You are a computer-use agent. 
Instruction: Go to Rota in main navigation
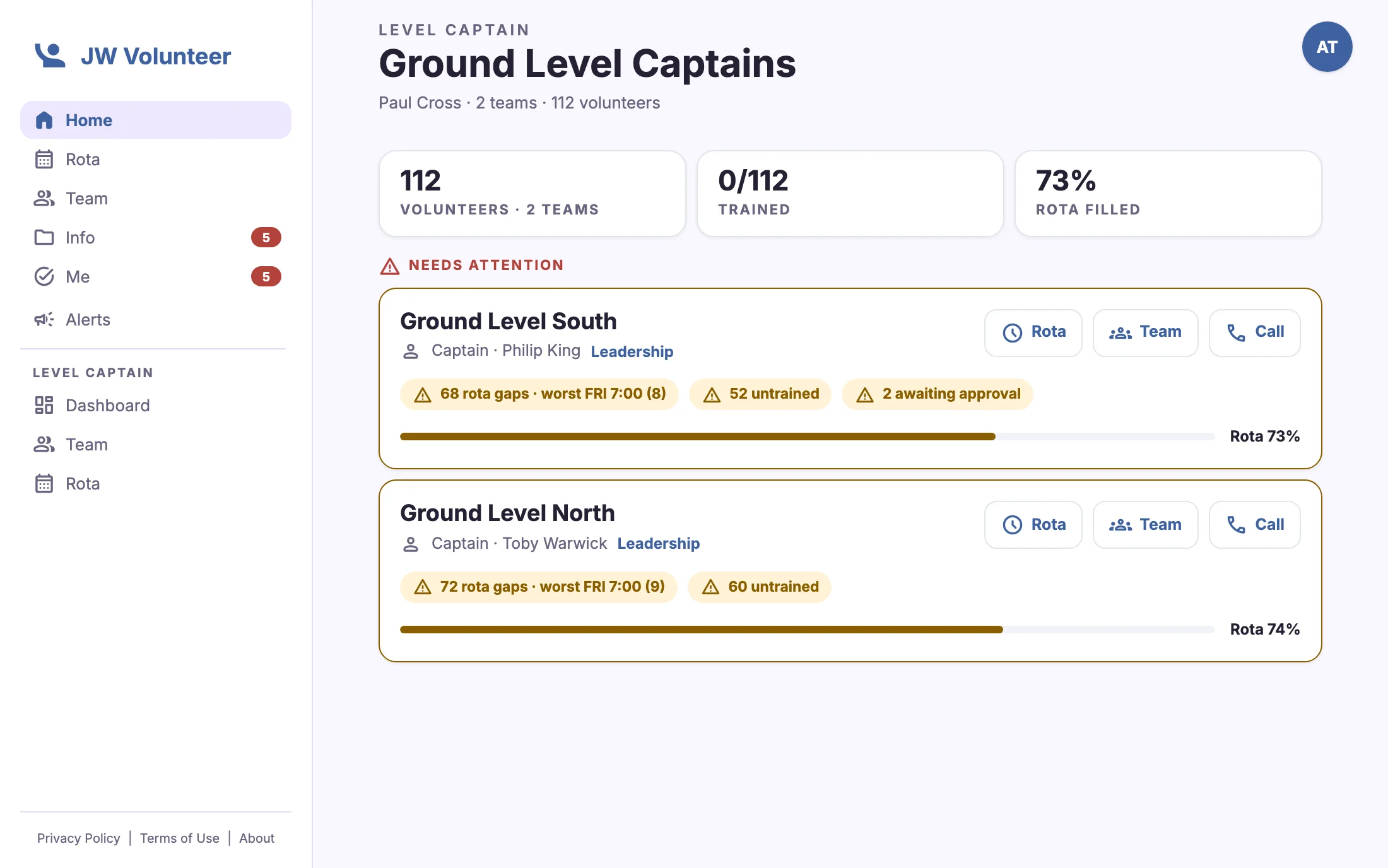pyautogui.click(x=156, y=159)
